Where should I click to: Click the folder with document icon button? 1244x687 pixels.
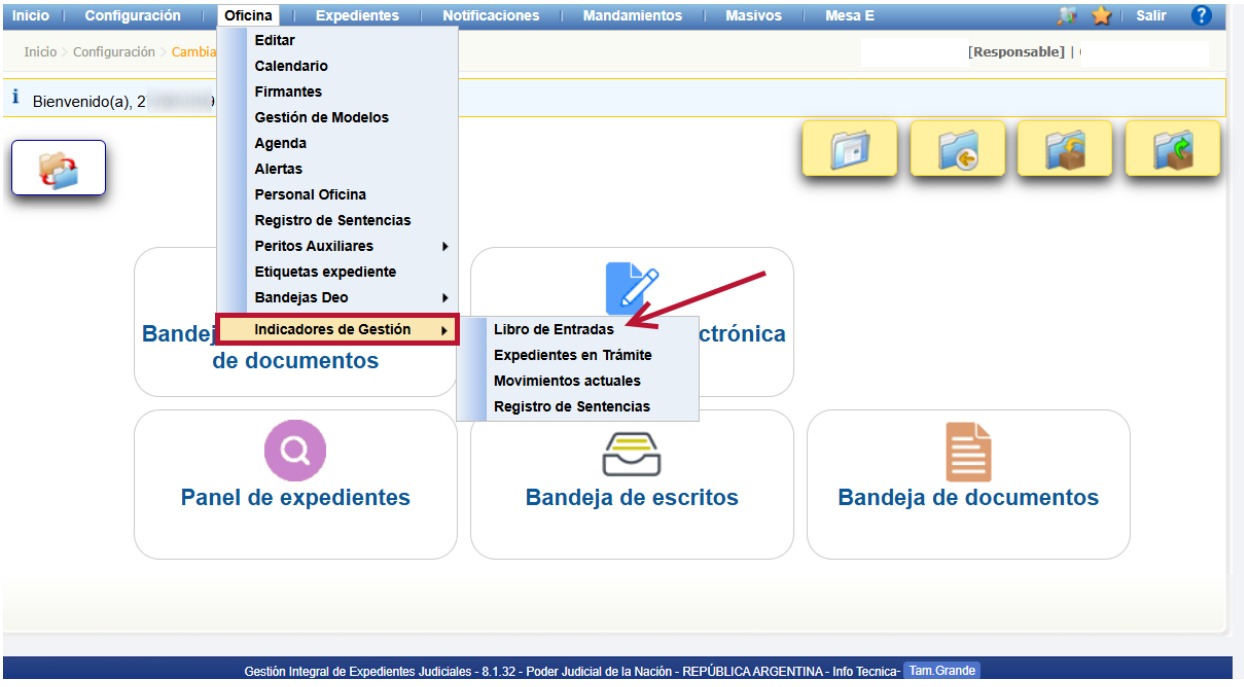point(849,150)
